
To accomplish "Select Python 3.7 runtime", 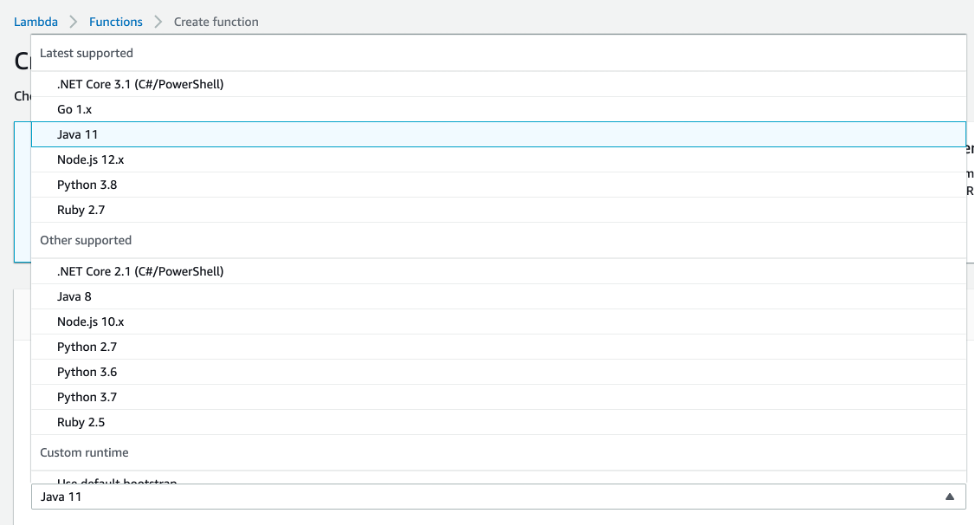I will tap(87, 397).
